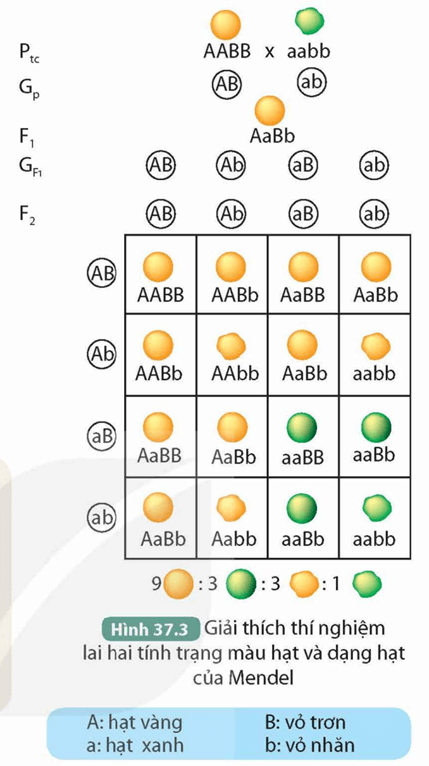Click the green wrinkled seed above parent aabb
The height and width of the screenshot is (766, 429).
pyautogui.click(x=310, y=22)
